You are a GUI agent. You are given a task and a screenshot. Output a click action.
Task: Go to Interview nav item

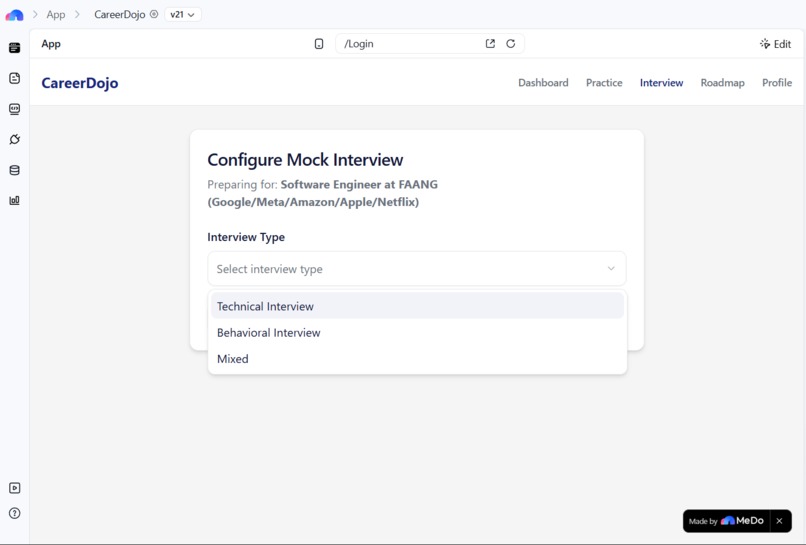coord(661,83)
